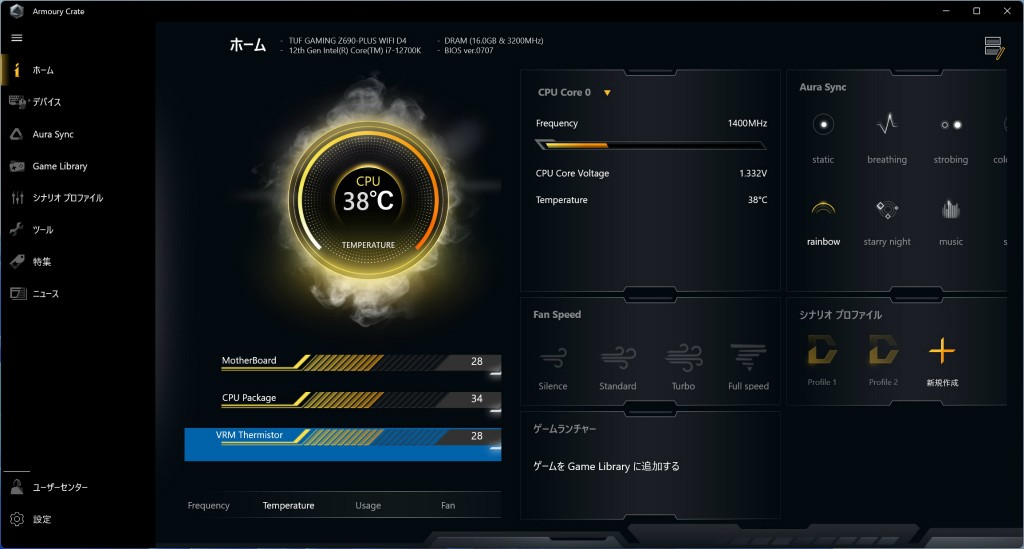Select the VRM Thermistor temperature row
Image resolution: width=1024 pixels, height=549 pixels.
point(343,445)
